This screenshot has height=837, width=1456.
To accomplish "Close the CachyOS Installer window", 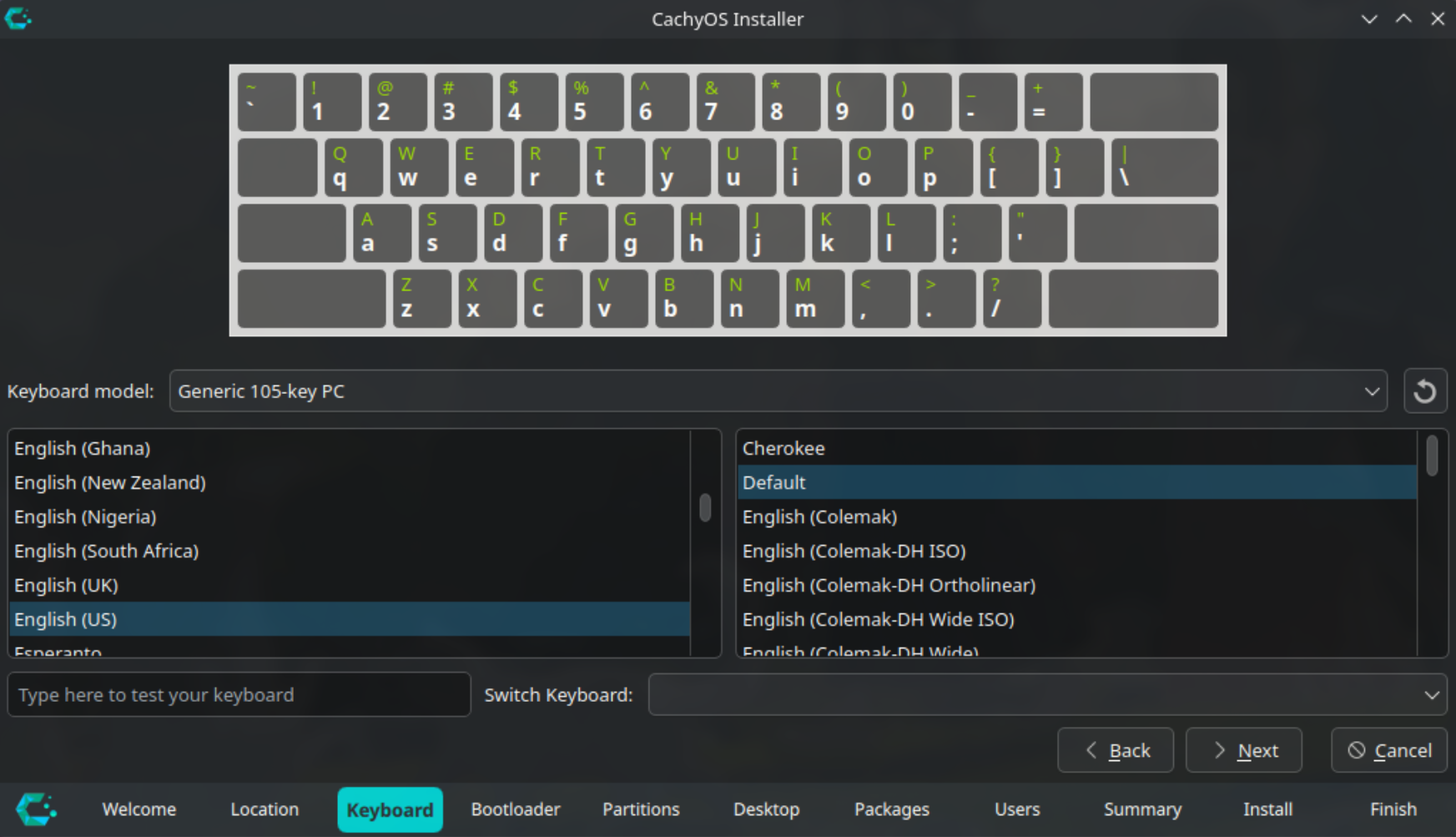I will coord(1438,18).
